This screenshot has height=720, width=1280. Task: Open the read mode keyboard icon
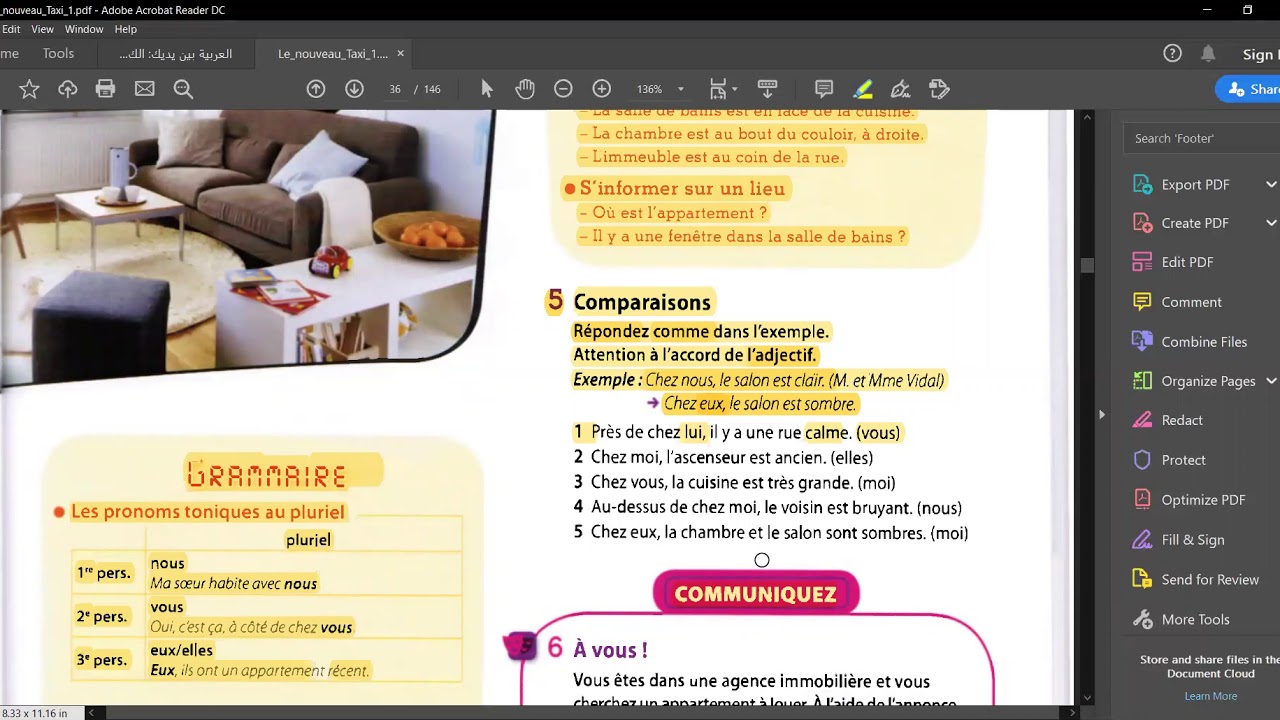point(768,89)
